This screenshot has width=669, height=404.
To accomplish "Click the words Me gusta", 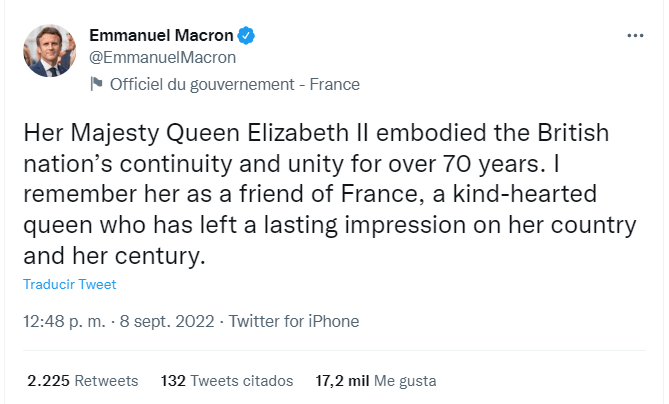I will point(405,381).
